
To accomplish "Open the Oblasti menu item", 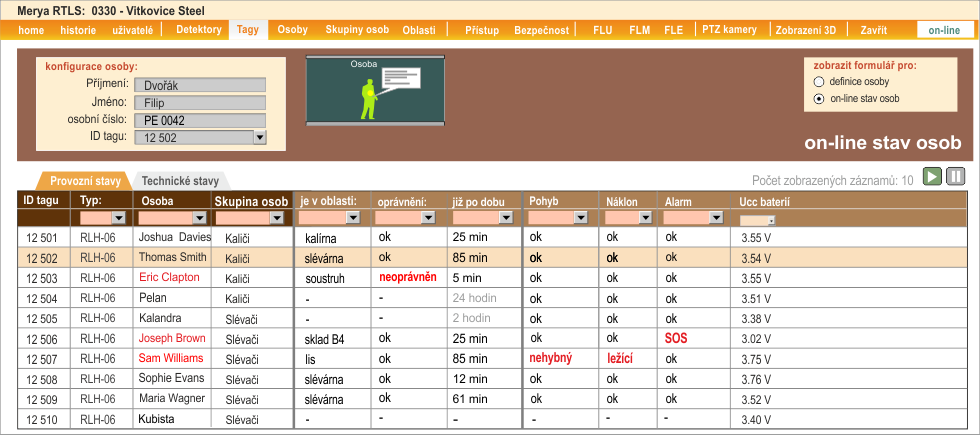I will [x=419, y=30].
